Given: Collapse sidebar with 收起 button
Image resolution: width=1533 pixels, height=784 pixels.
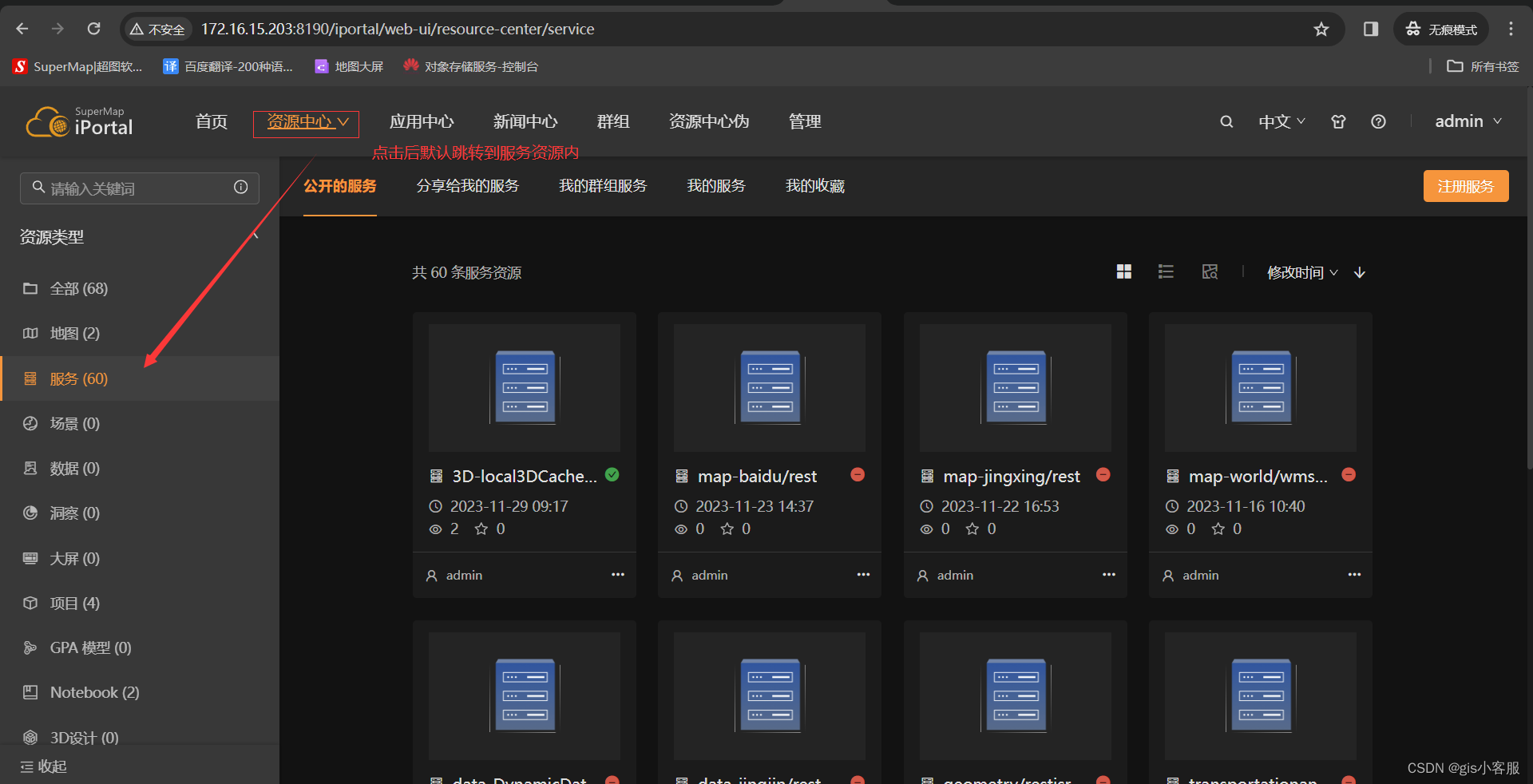Looking at the screenshot, I should [44, 766].
